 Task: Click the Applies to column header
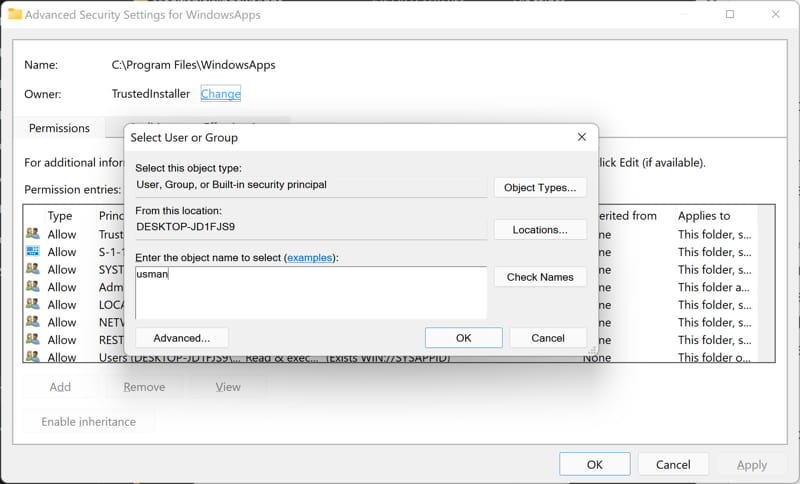[x=704, y=216]
